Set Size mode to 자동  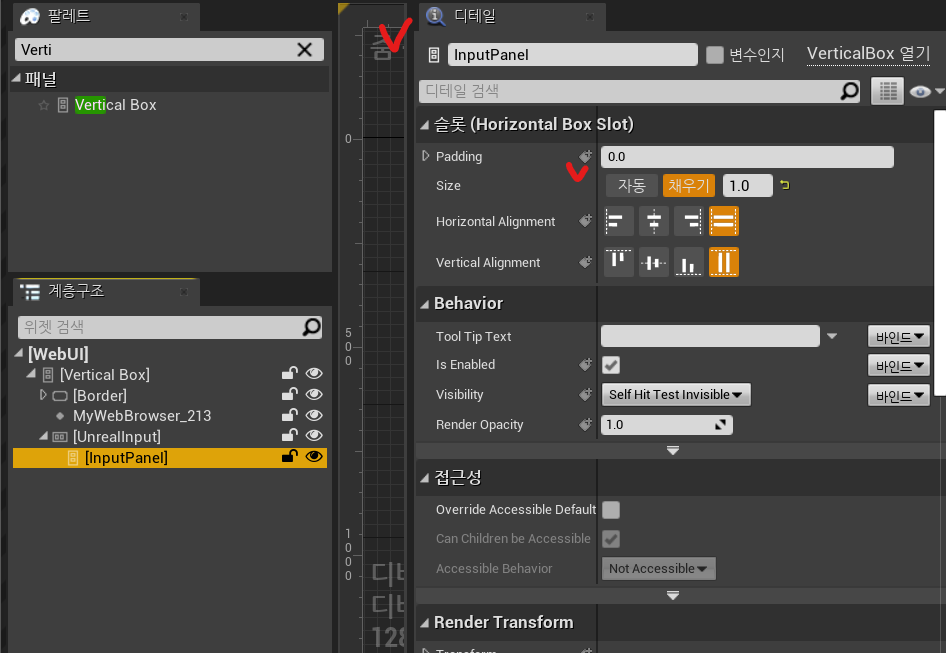click(x=631, y=185)
